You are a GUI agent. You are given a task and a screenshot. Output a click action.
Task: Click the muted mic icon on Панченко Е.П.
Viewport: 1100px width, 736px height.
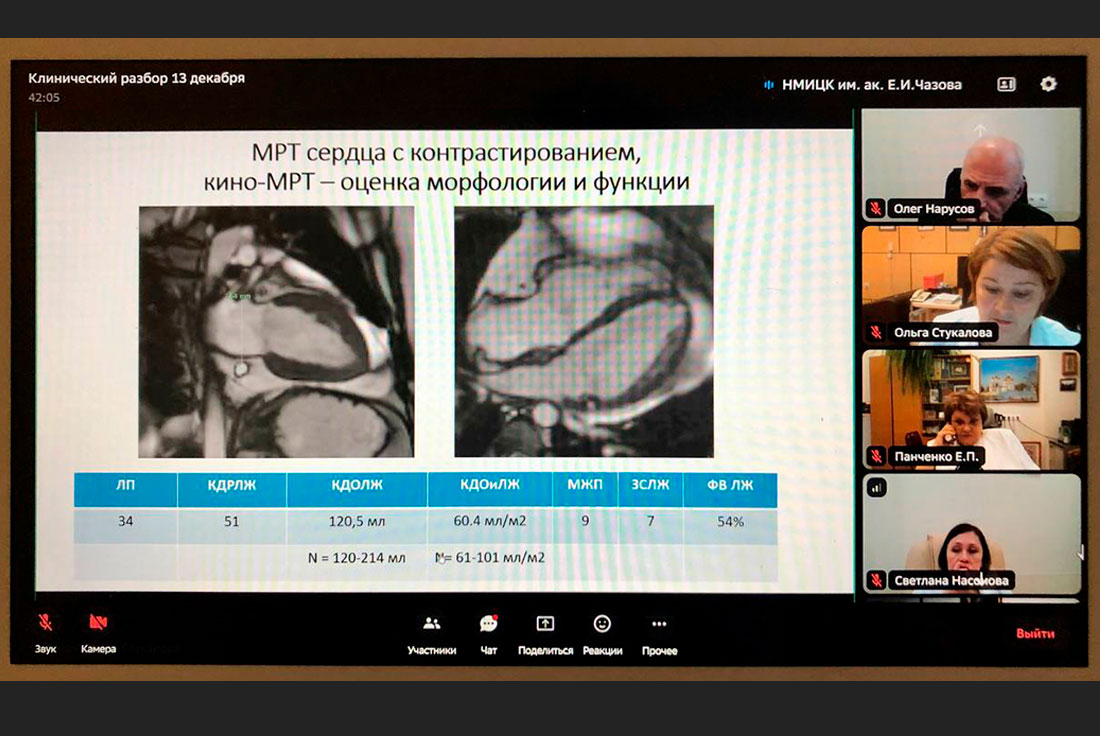(x=876, y=456)
